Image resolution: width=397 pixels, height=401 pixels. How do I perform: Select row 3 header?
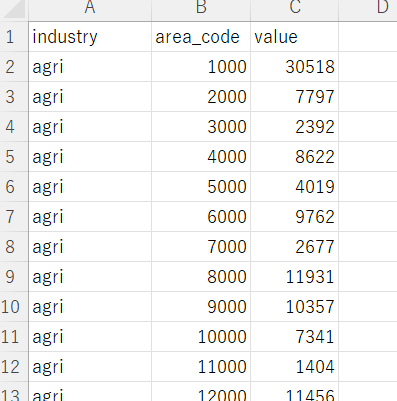[14, 97]
